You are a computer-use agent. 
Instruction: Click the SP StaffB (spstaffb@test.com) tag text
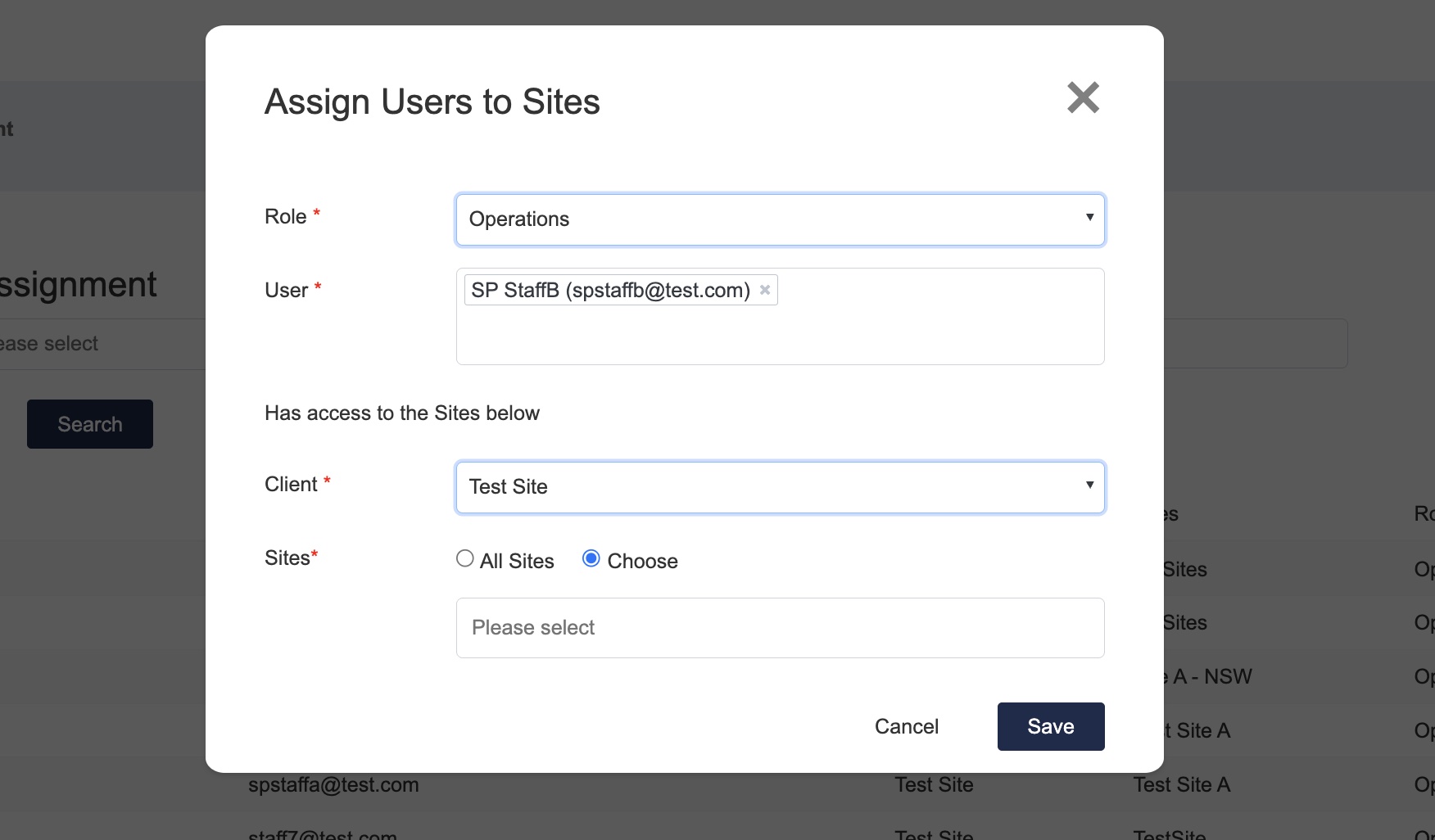610,290
